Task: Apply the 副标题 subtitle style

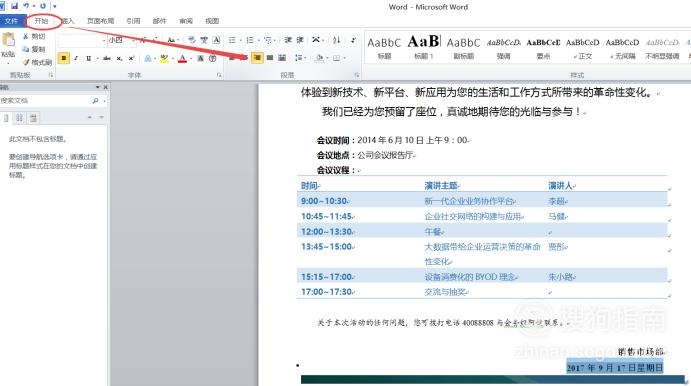Action: point(463,48)
